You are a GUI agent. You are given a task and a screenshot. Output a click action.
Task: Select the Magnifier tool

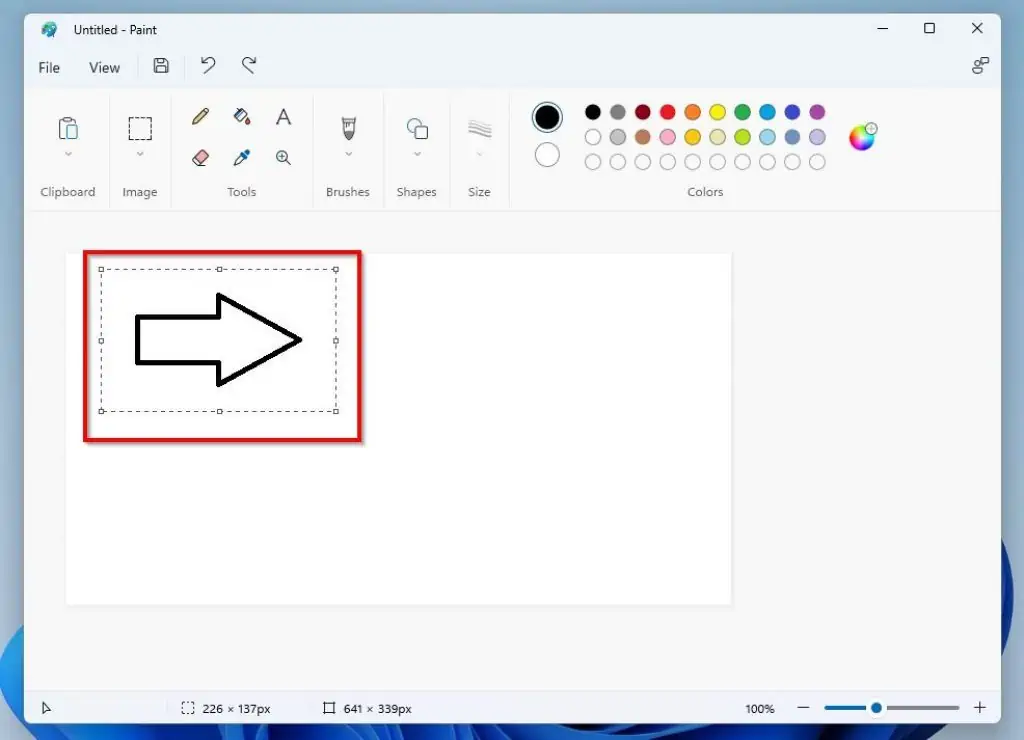click(283, 157)
